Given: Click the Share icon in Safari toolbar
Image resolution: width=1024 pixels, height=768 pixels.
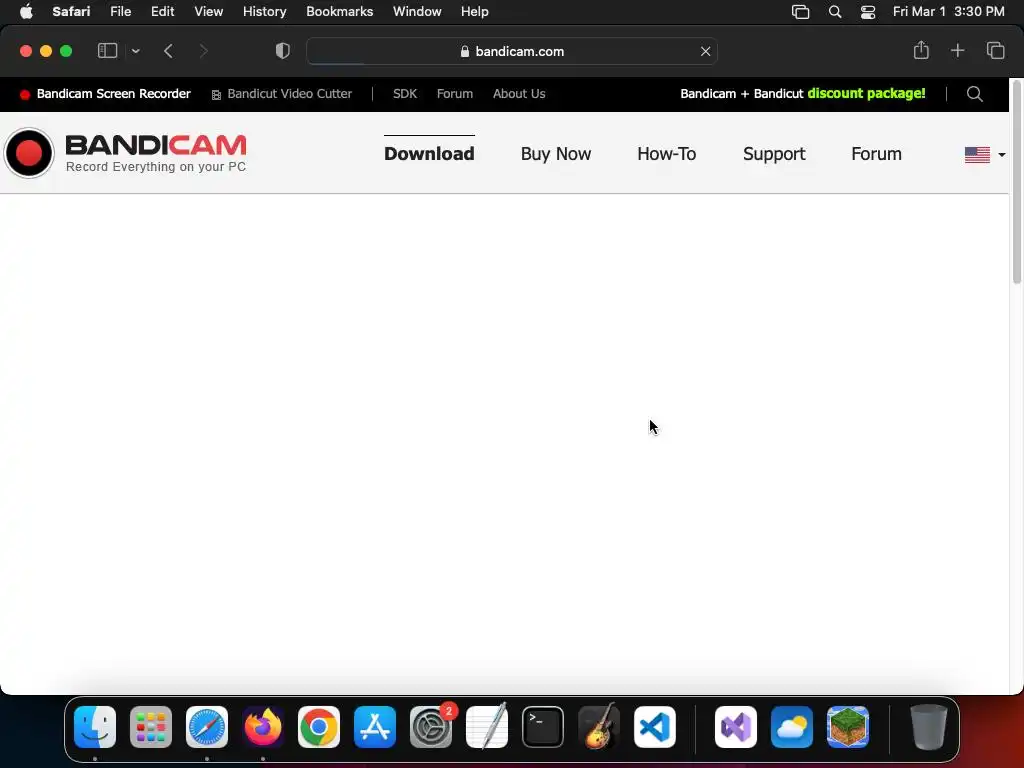Looking at the screenshot, I should [x=921, y=50].
